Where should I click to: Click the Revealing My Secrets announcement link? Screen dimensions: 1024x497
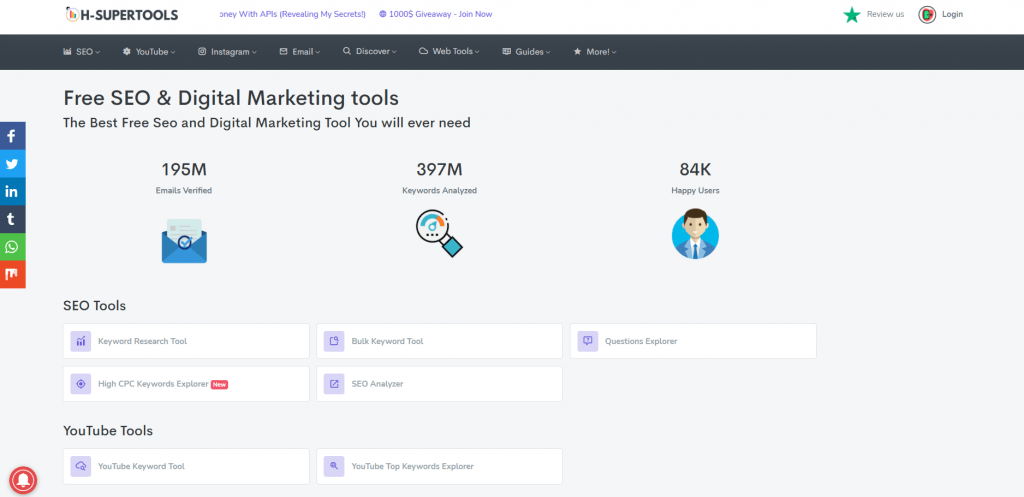click(x=294, y=14)
